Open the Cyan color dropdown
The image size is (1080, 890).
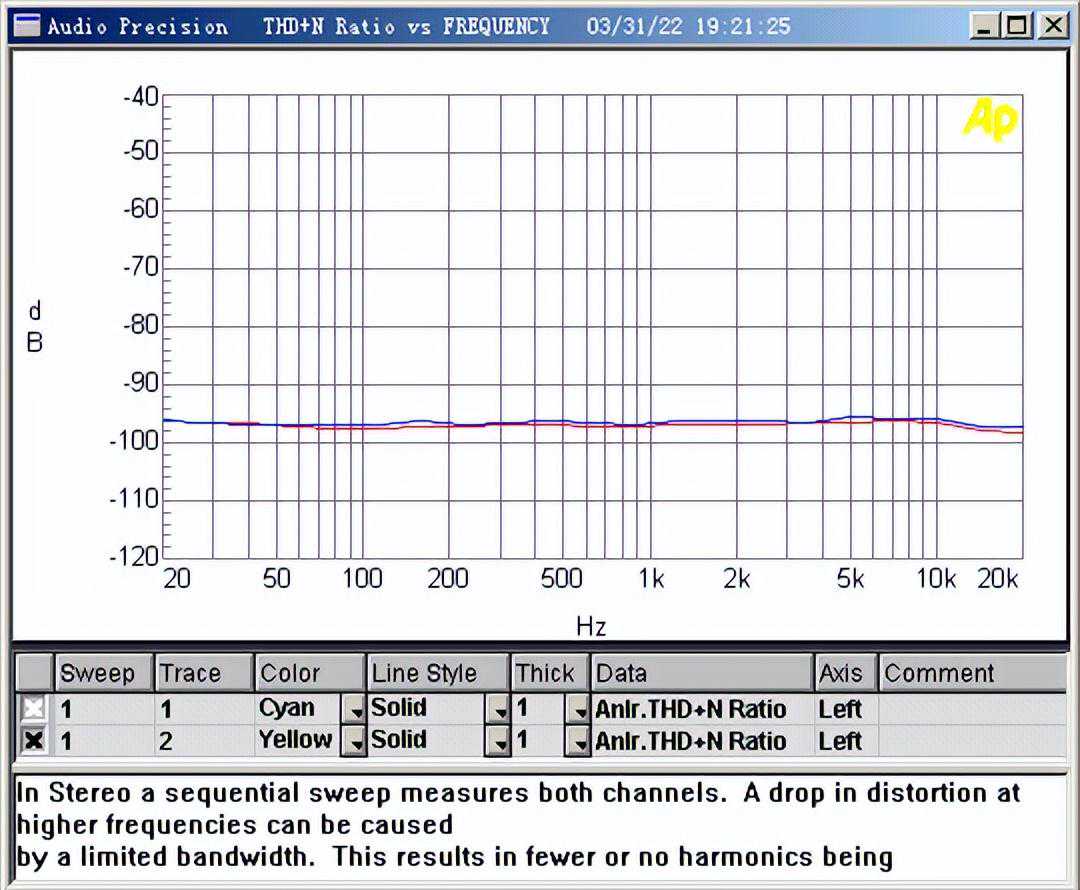pyautogui.click(x=354, y=710)
